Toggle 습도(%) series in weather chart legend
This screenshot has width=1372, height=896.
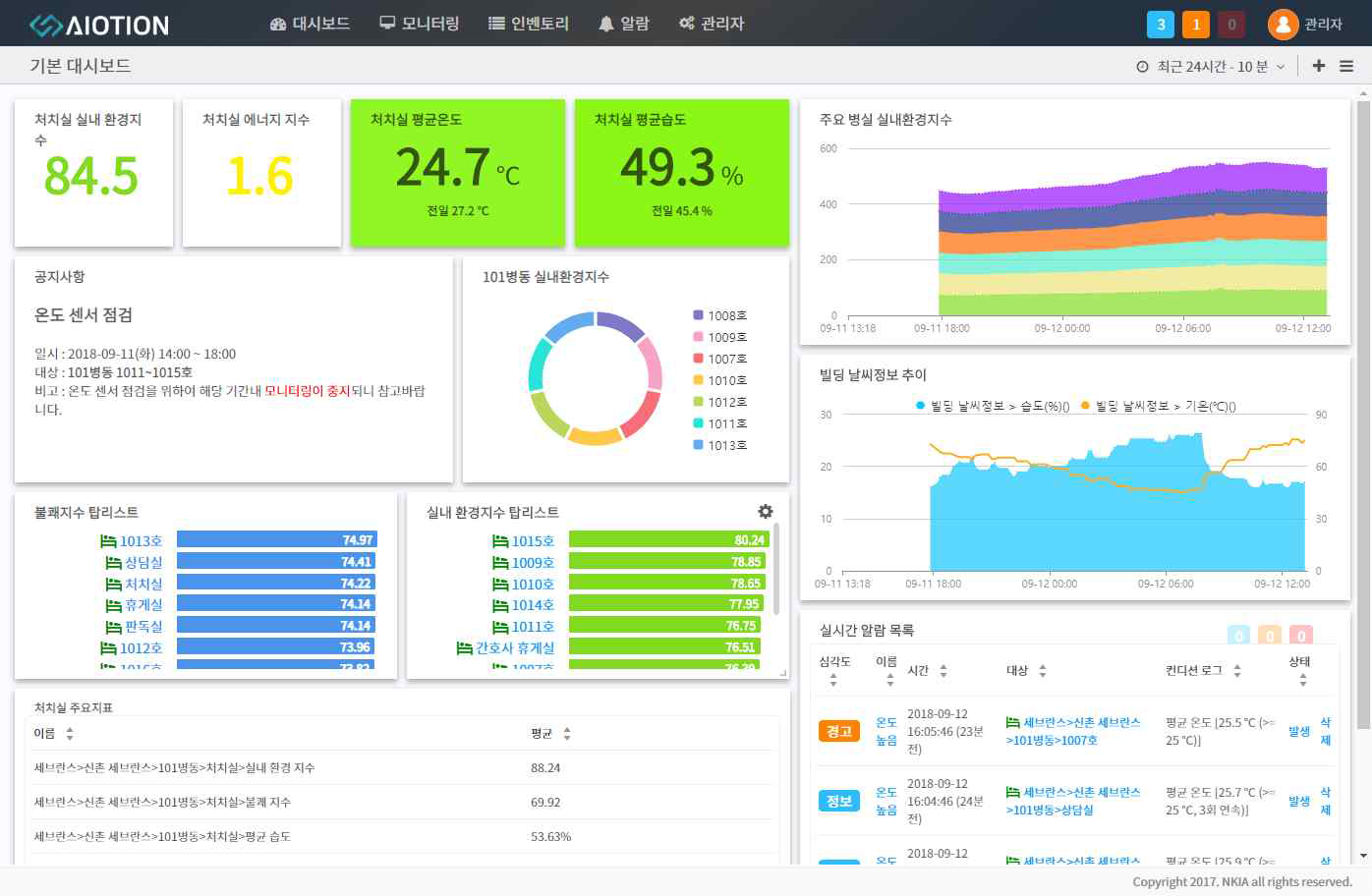pos(993,406)
